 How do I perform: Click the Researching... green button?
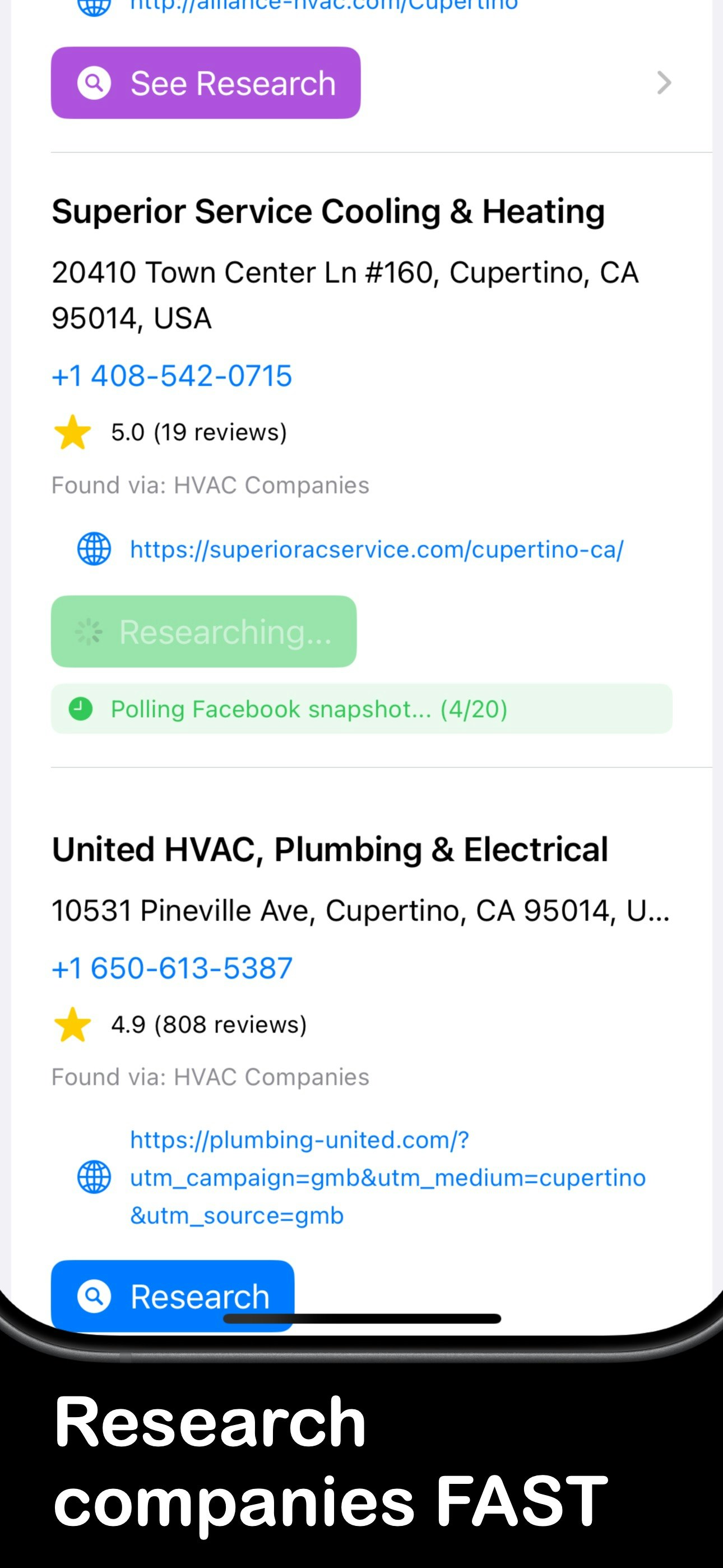(203, 632)
